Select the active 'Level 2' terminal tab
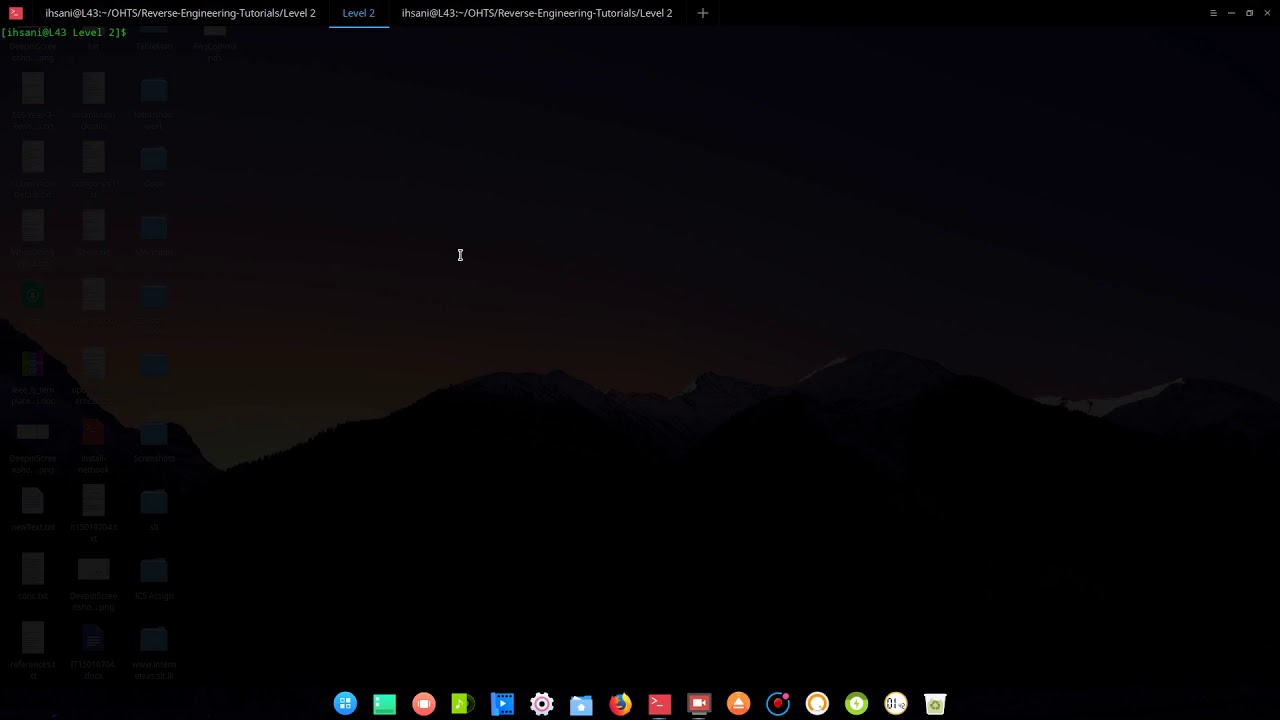Image resolution: width=1280 pixels, height=720 pixels. 358,13
